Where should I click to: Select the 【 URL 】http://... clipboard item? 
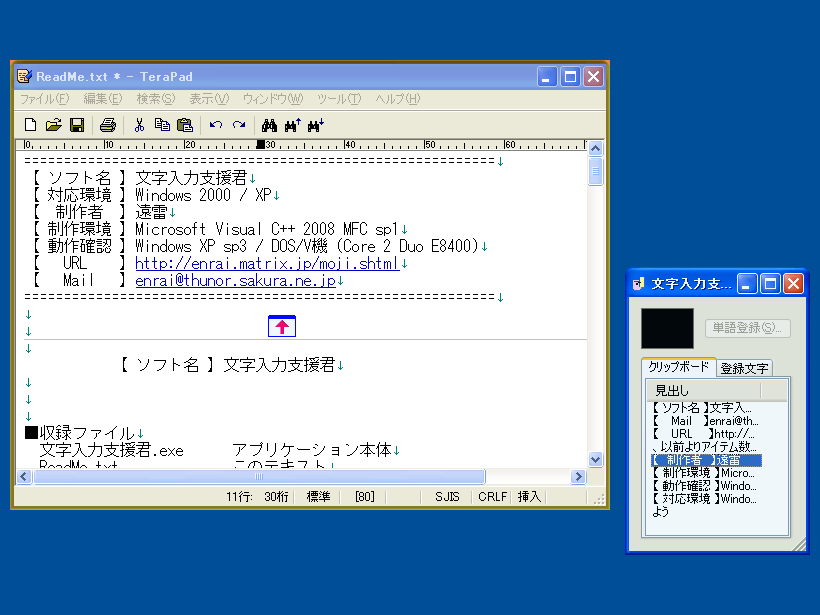coord(703,434)
